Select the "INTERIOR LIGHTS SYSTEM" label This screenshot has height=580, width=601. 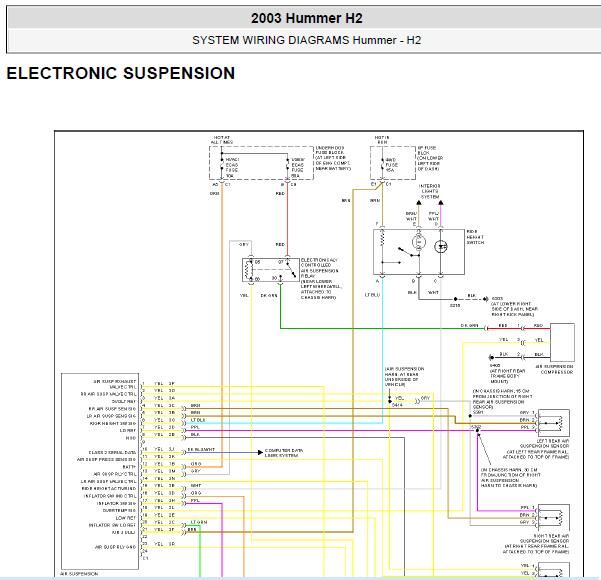click(x=430, y=191)
